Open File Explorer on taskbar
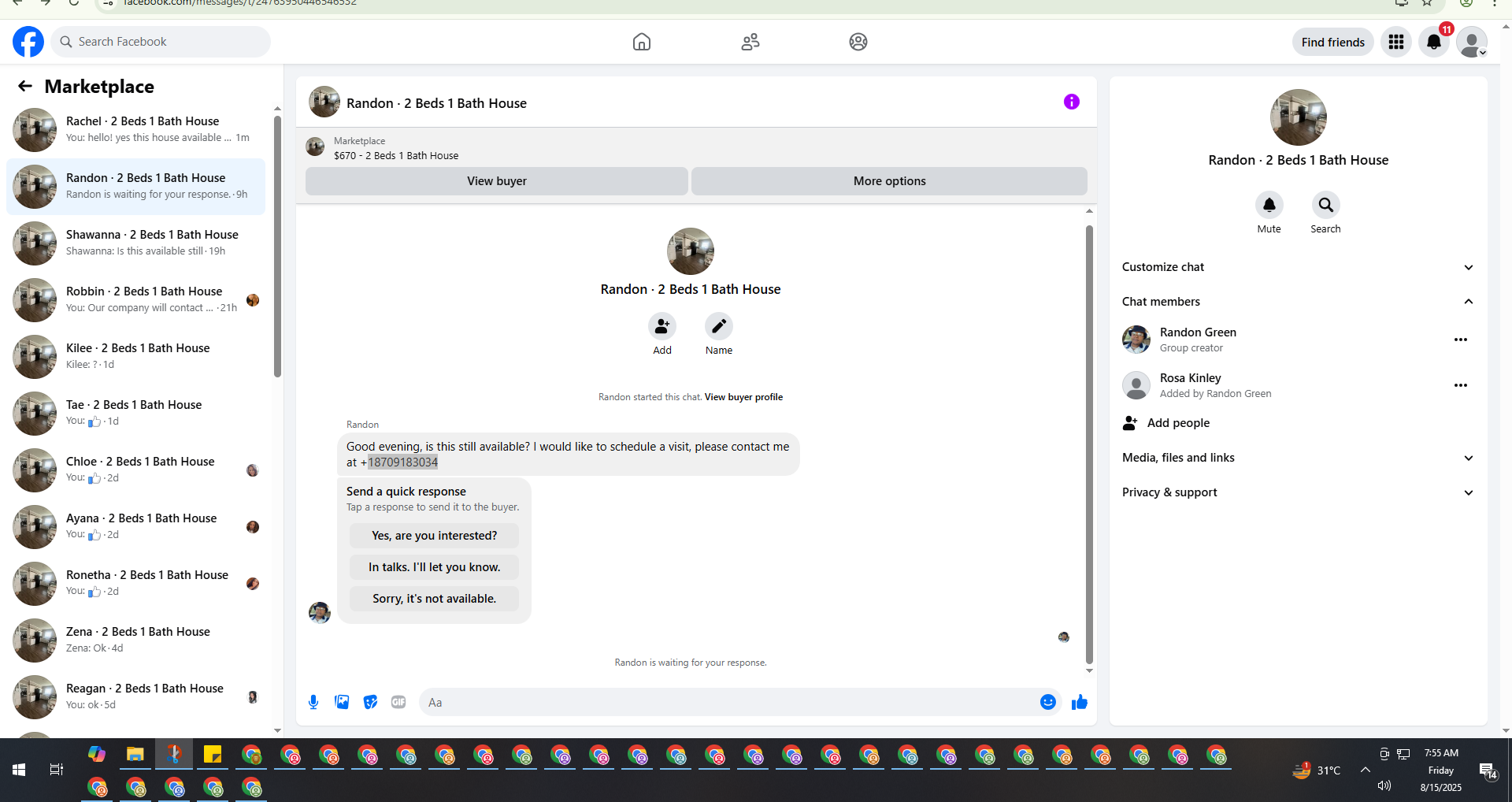The image size is (1512, 802). pyautogui.click(x=135, y=755)
